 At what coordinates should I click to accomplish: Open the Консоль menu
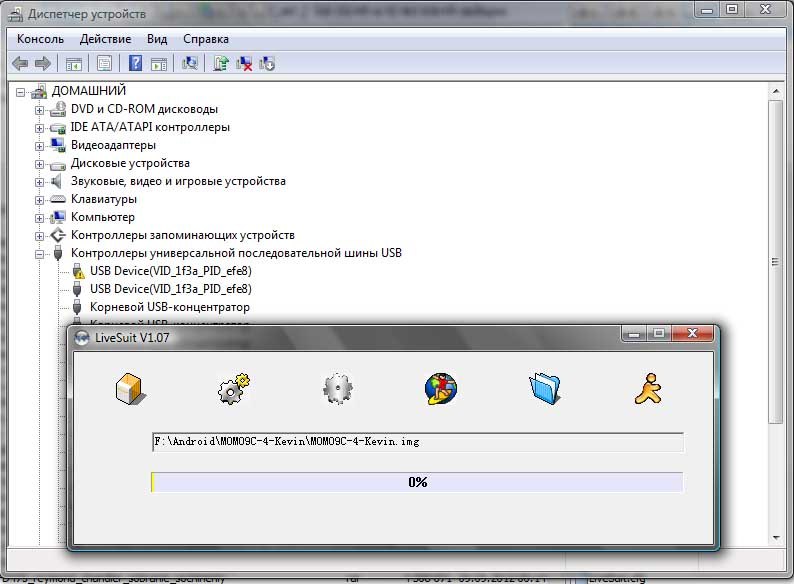(41, 39)
